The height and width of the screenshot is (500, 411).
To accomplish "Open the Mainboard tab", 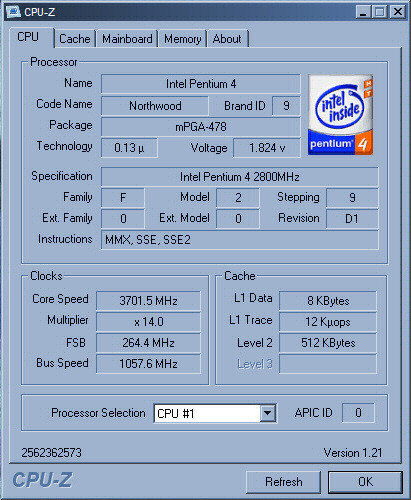I will (127, 39).
